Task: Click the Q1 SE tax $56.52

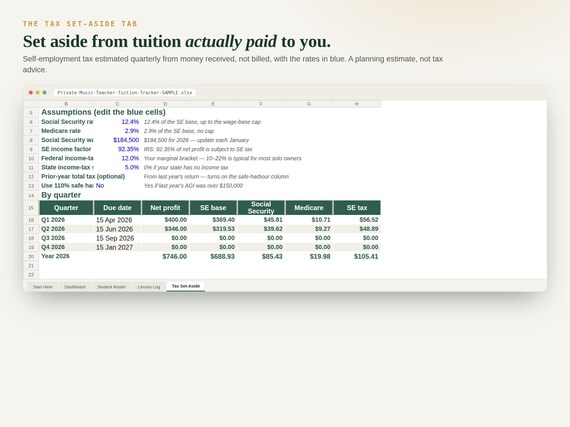Action: (357, 220)
